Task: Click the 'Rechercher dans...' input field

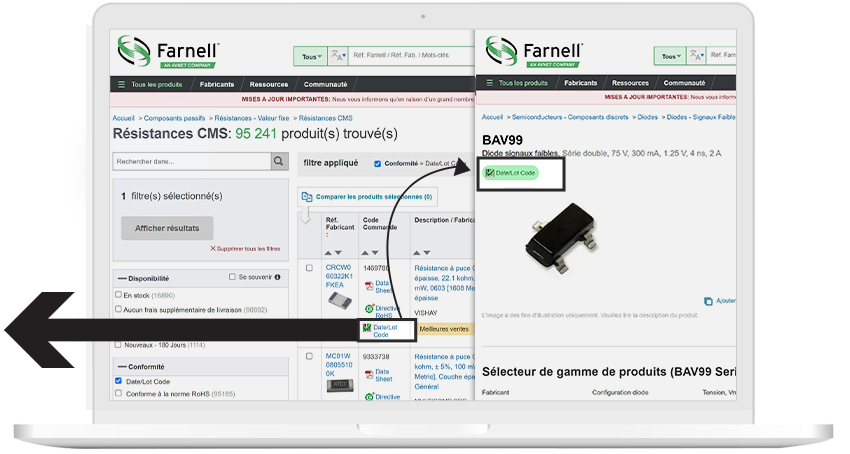Action: click(190, 161)
